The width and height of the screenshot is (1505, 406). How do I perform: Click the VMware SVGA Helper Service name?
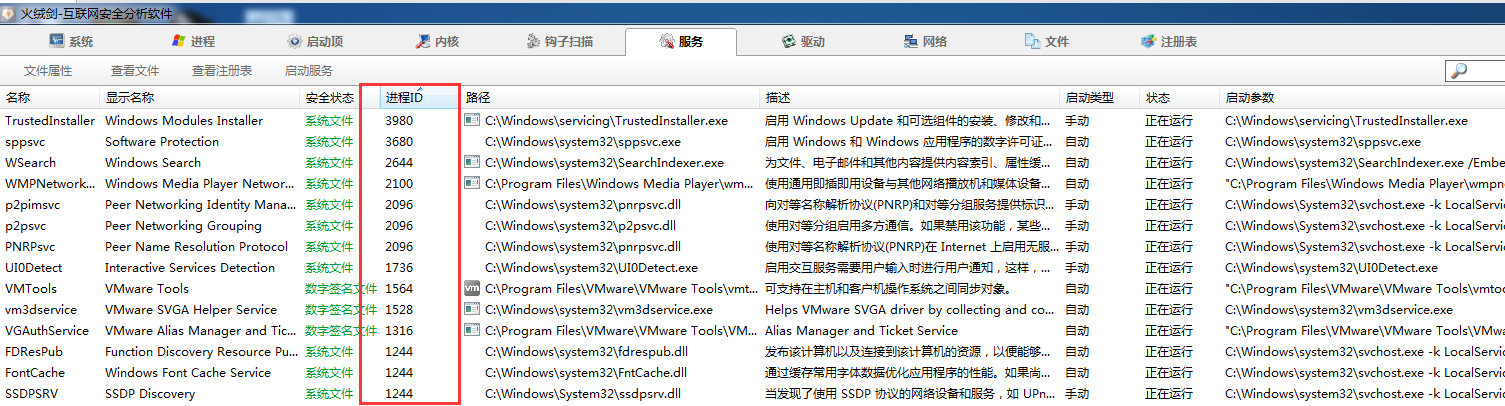(191, 309)
